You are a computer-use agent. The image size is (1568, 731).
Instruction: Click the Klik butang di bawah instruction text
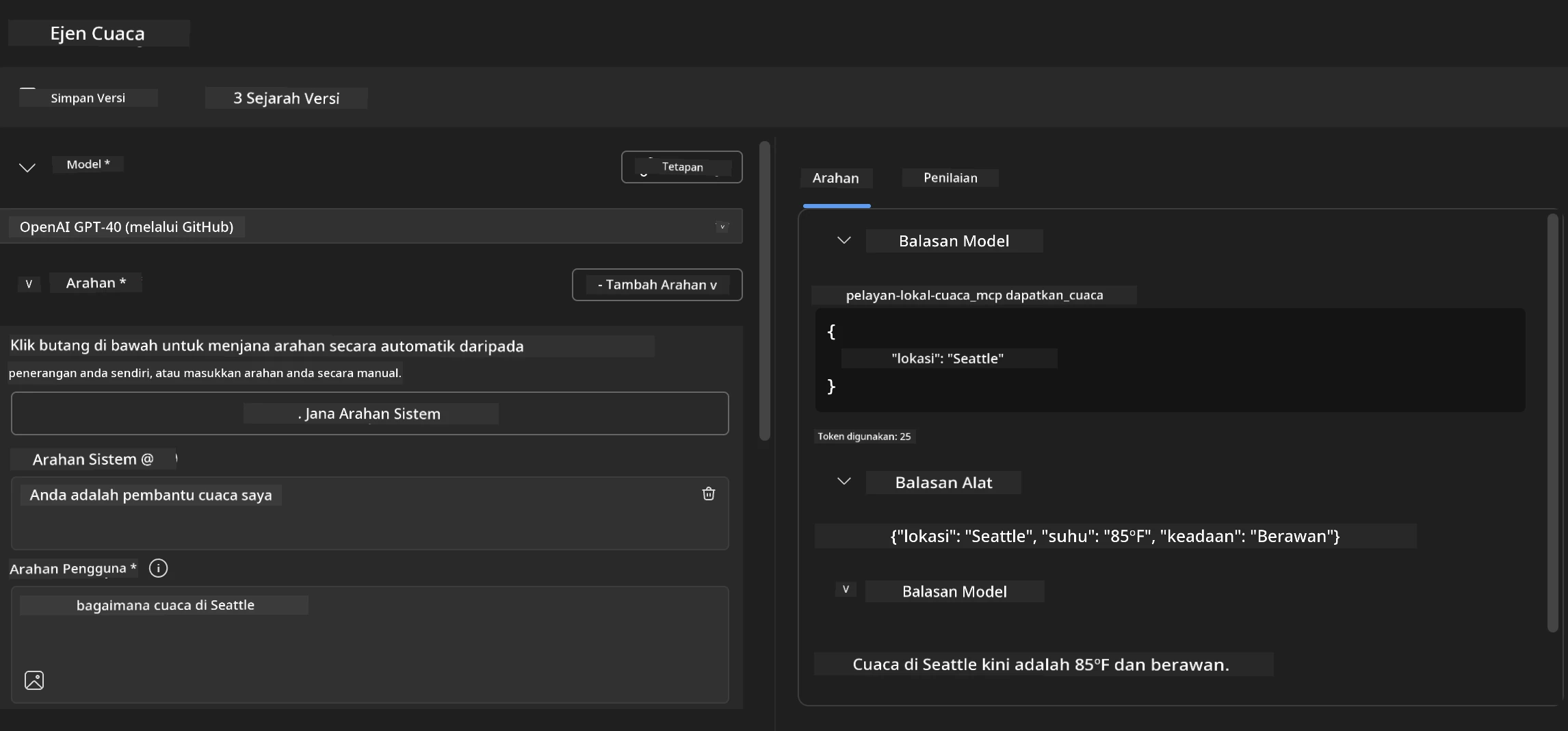[267, 346]
